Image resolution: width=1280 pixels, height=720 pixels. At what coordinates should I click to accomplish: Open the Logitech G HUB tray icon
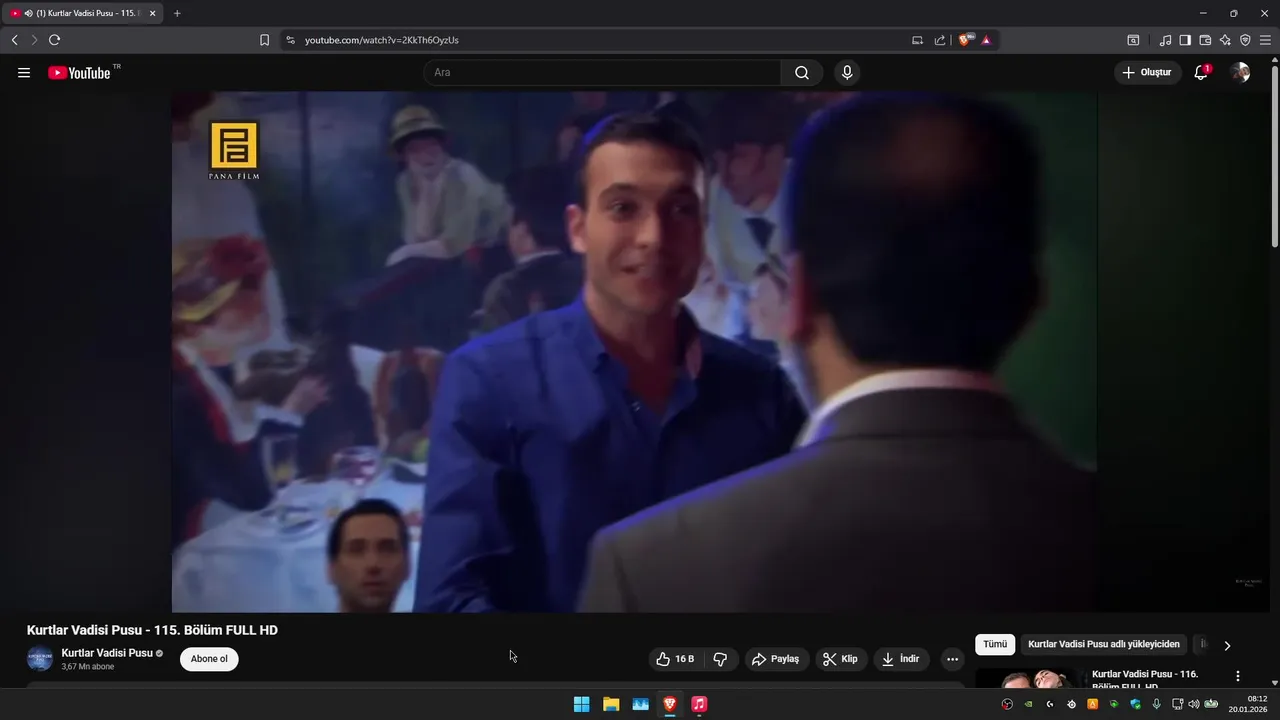pyautogui.click(x=1050, y=704)
